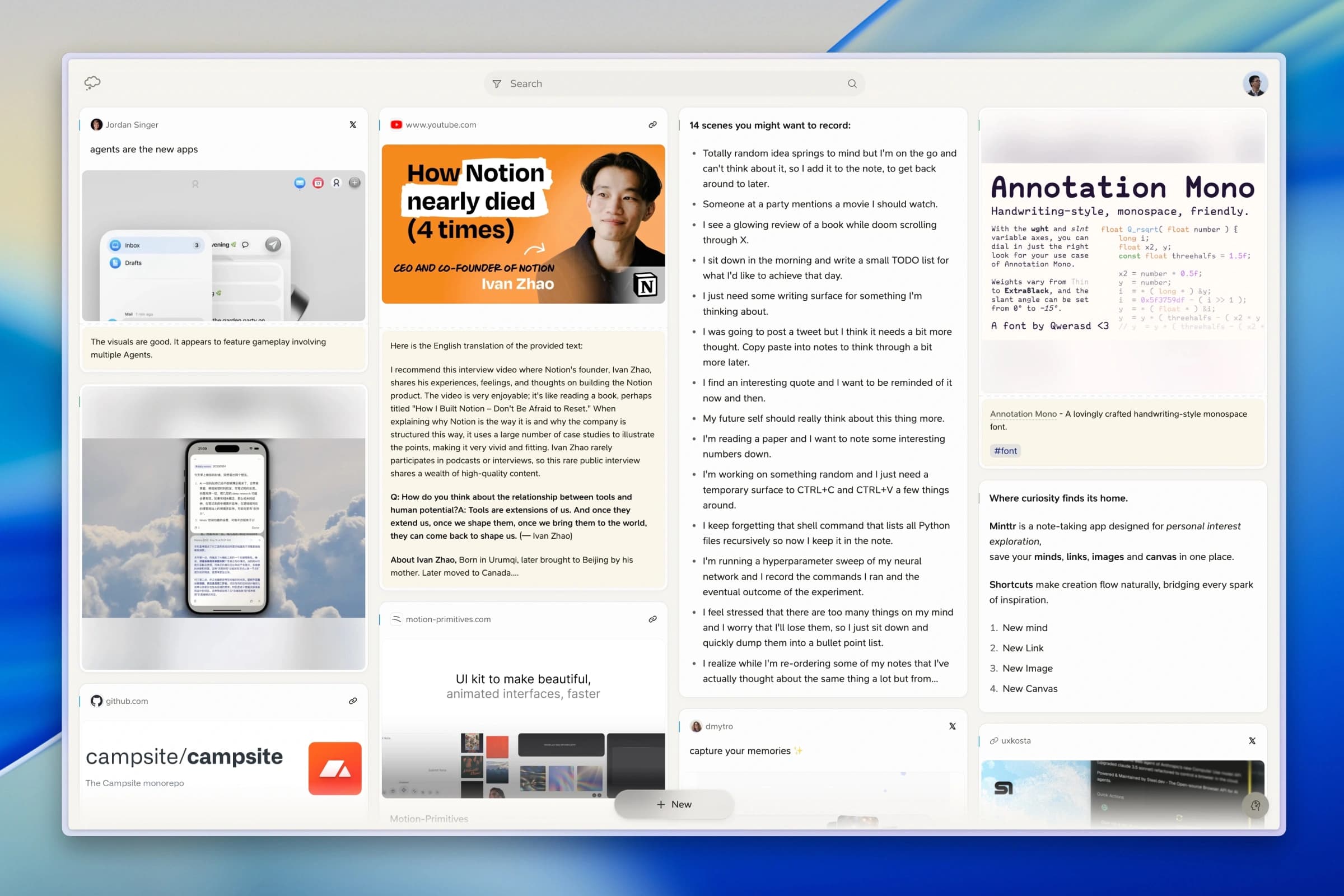Open the link icon on the youtube.com card
This screenshot has height=896, width=1344.
pyautogui.click(x=652, y=124)
